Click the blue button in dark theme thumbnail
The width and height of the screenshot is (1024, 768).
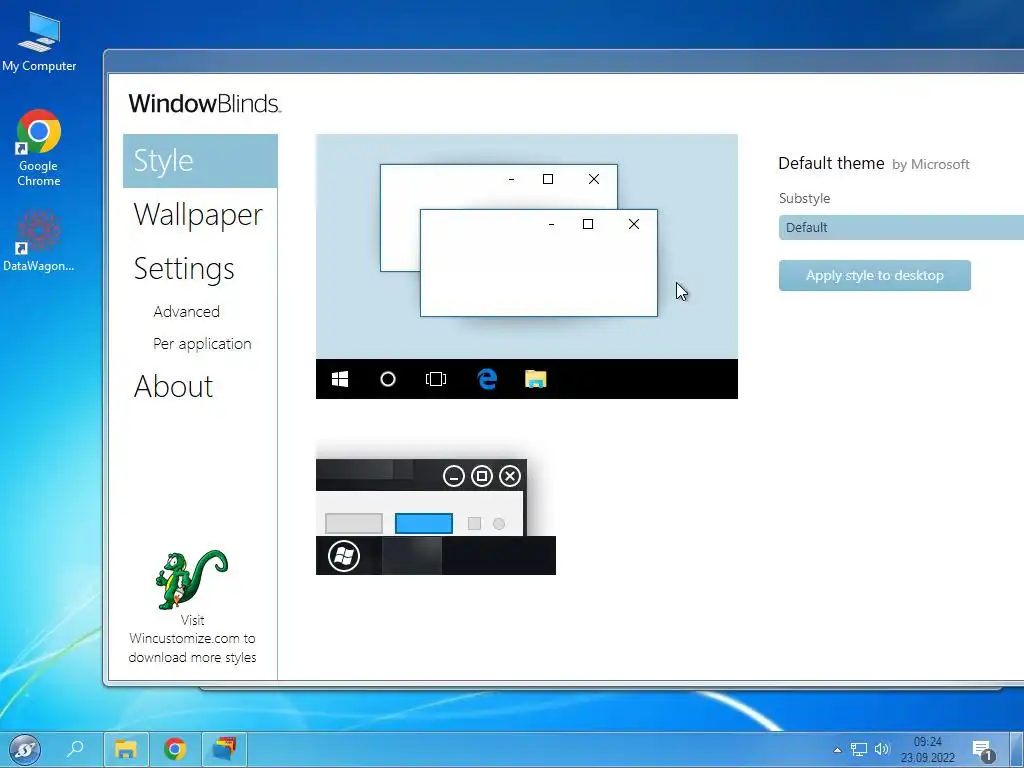point(424,523)
